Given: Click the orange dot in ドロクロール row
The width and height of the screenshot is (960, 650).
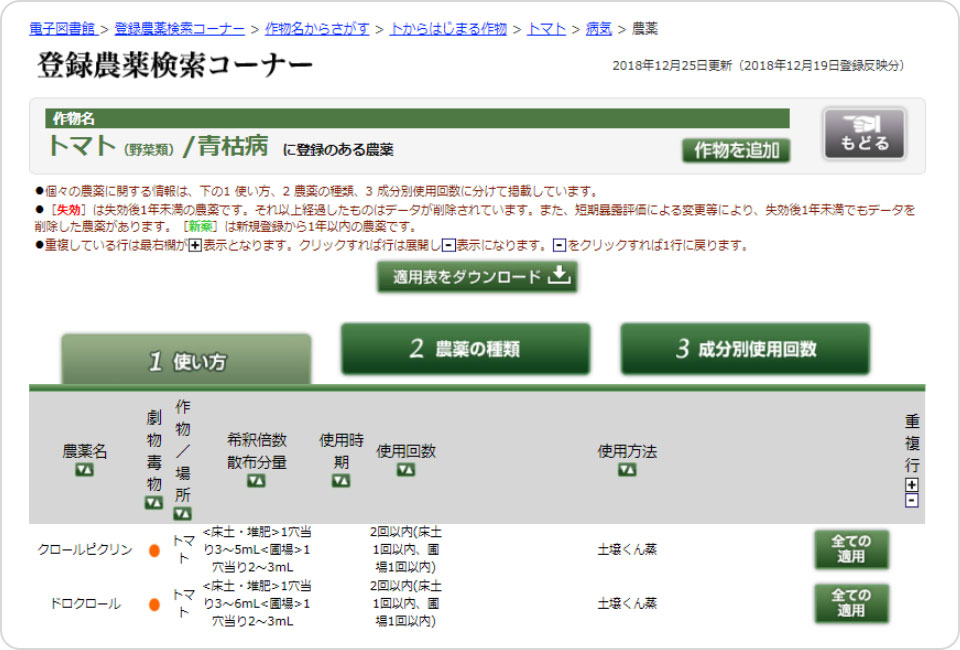Looking at the screenshot, I should coord(154,604).
